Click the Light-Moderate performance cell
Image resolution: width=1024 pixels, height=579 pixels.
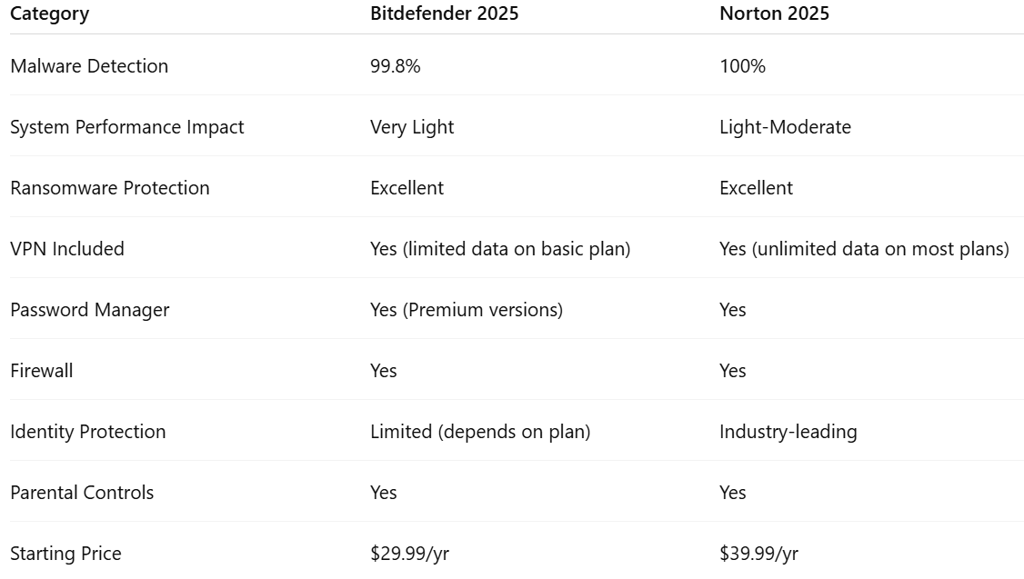pyautogui.click(x=785, y=127)
